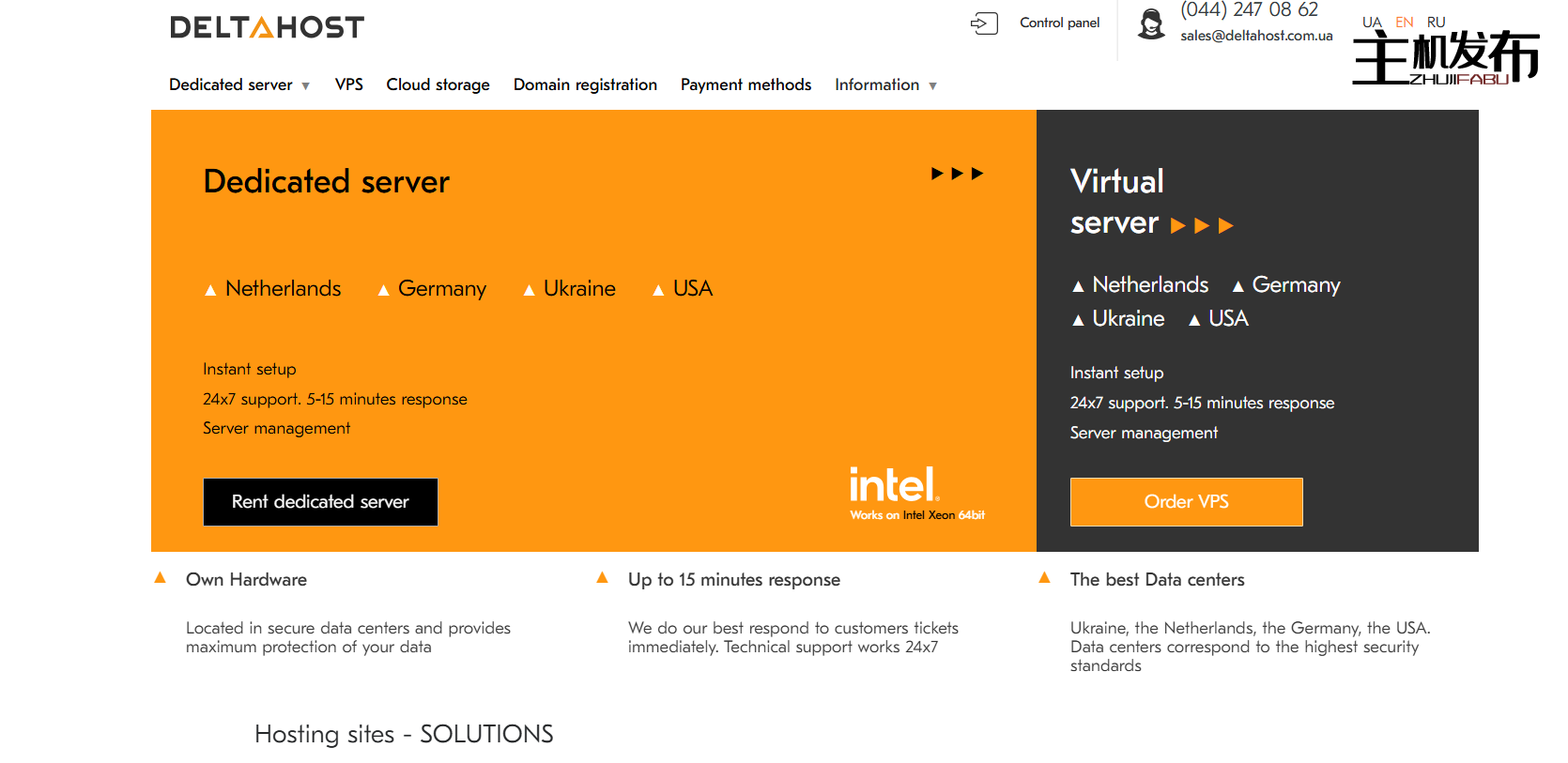Switch the site language to UA
This screenshot has width=1568, height=763.
click(1372, 22)
